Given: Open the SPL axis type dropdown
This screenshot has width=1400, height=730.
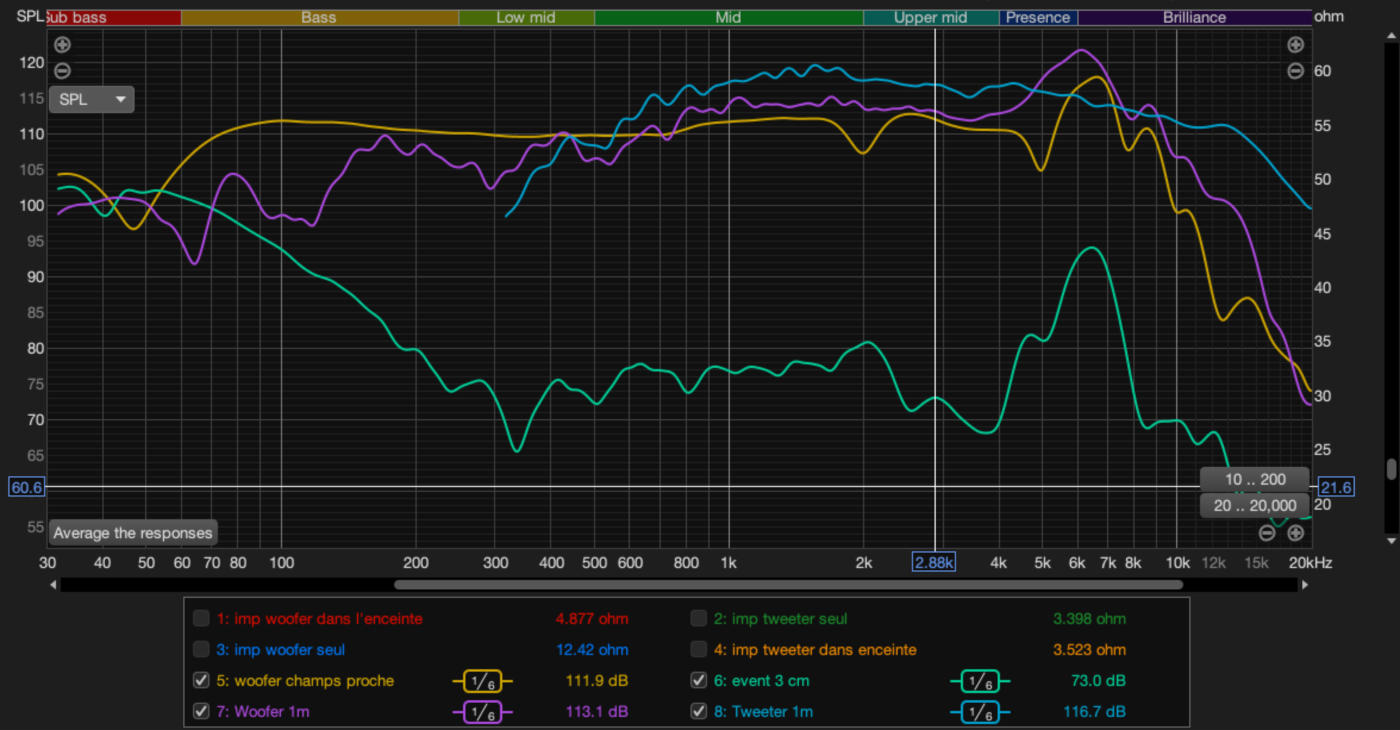Looking at the screenshot, I should (x=91, y=99).
